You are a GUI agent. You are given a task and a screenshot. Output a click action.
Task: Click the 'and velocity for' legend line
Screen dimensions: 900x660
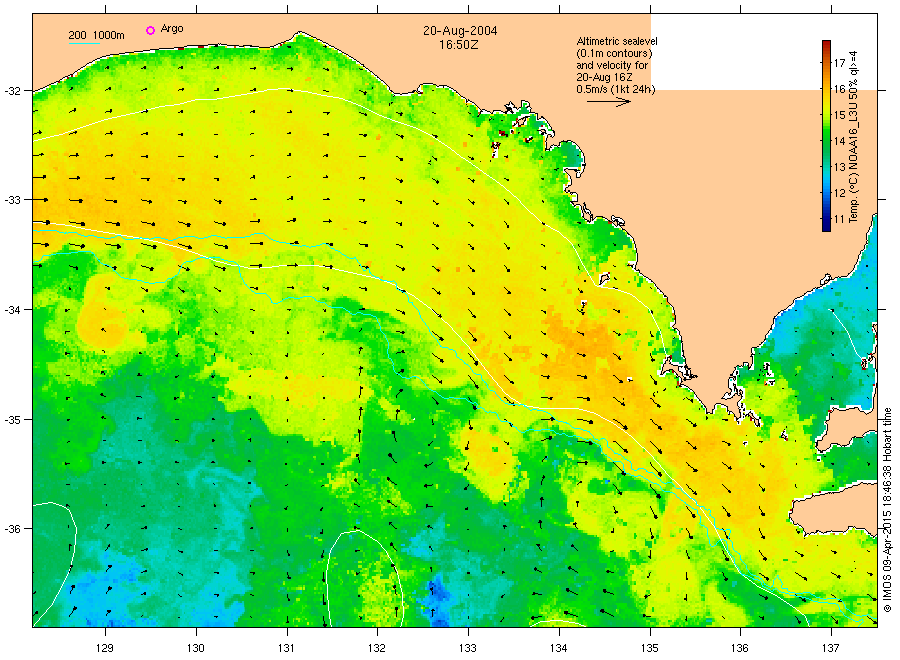coord(612,65)
